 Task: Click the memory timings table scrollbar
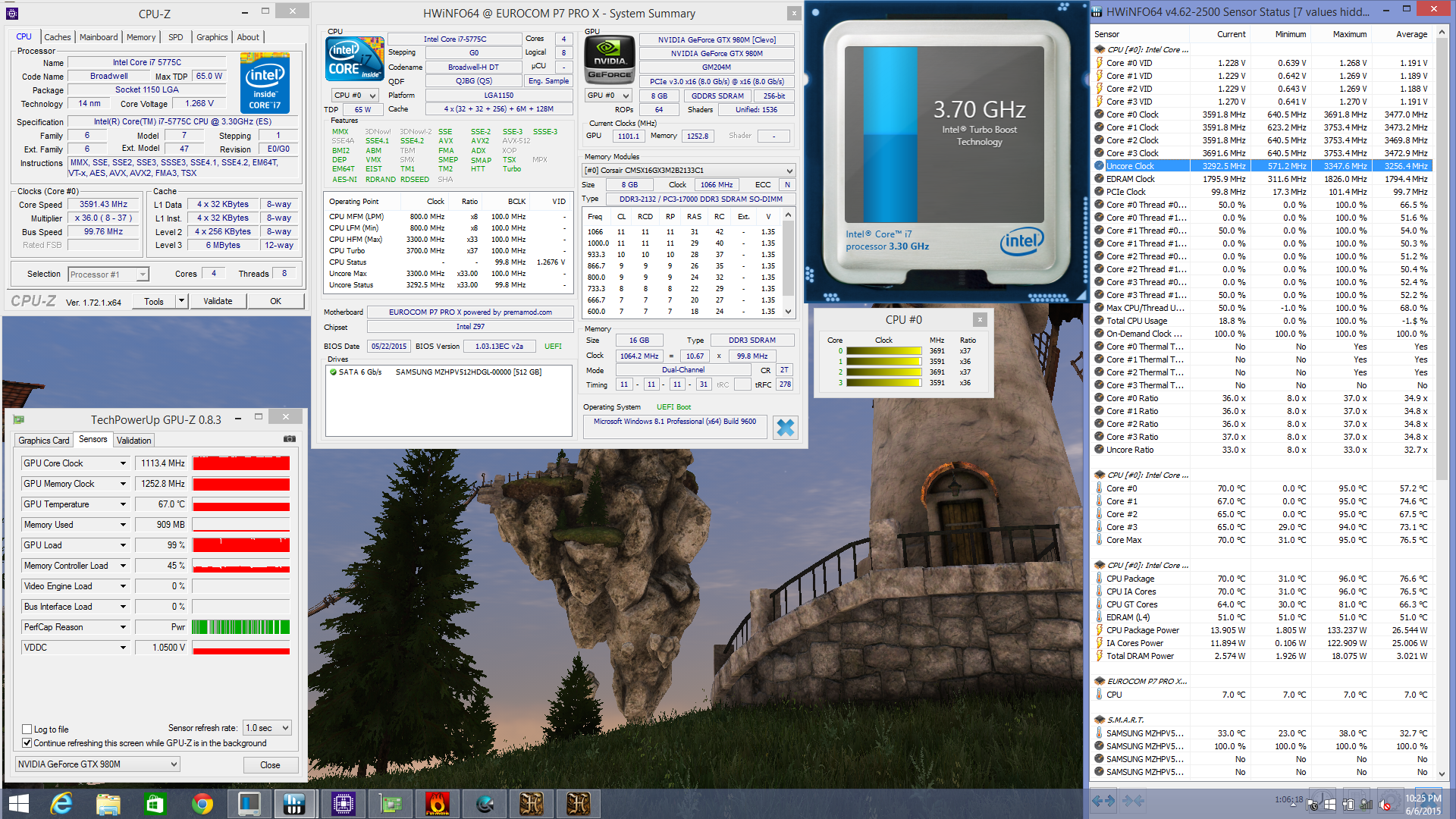(789, 258)
